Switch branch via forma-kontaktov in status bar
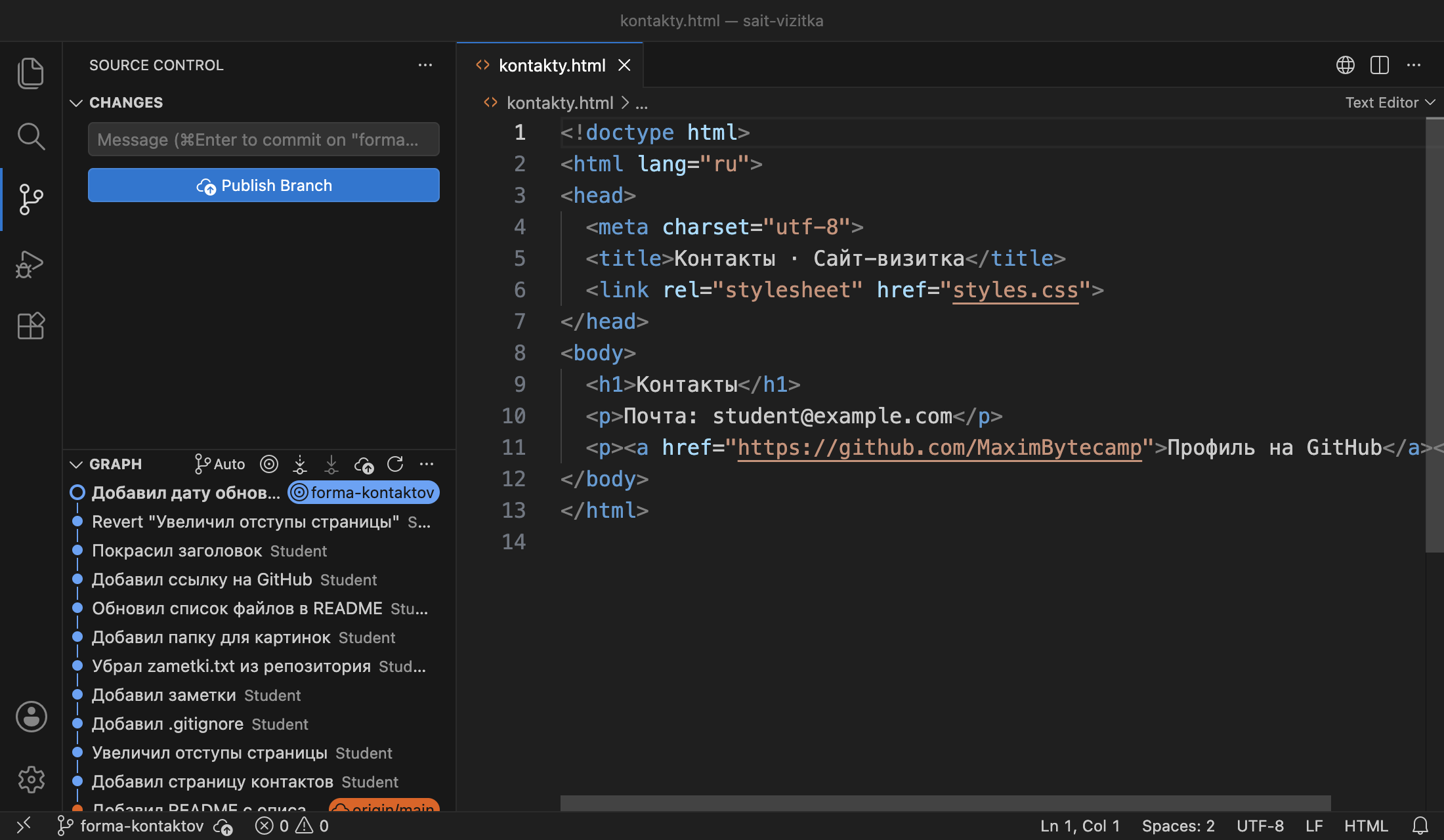The height and width of the screenshot is (840, 1444). (131, 826)
